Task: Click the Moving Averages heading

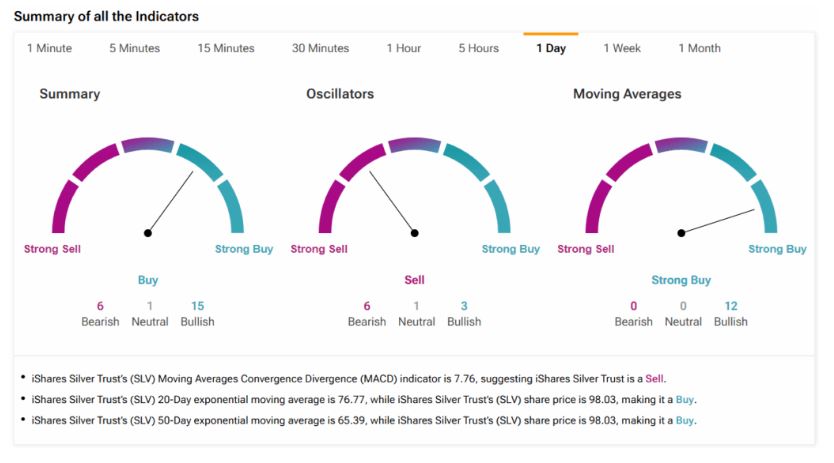Action: (x=627, y=94)
